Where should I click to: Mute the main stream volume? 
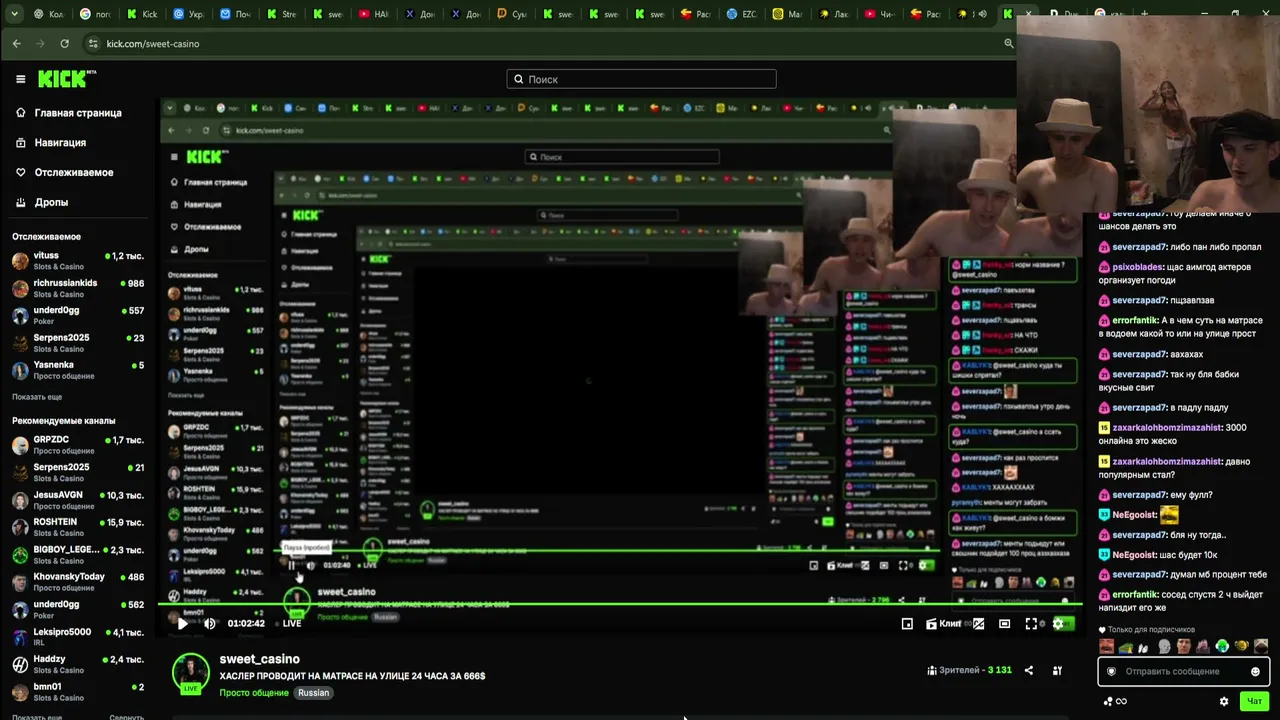point(210,623)
